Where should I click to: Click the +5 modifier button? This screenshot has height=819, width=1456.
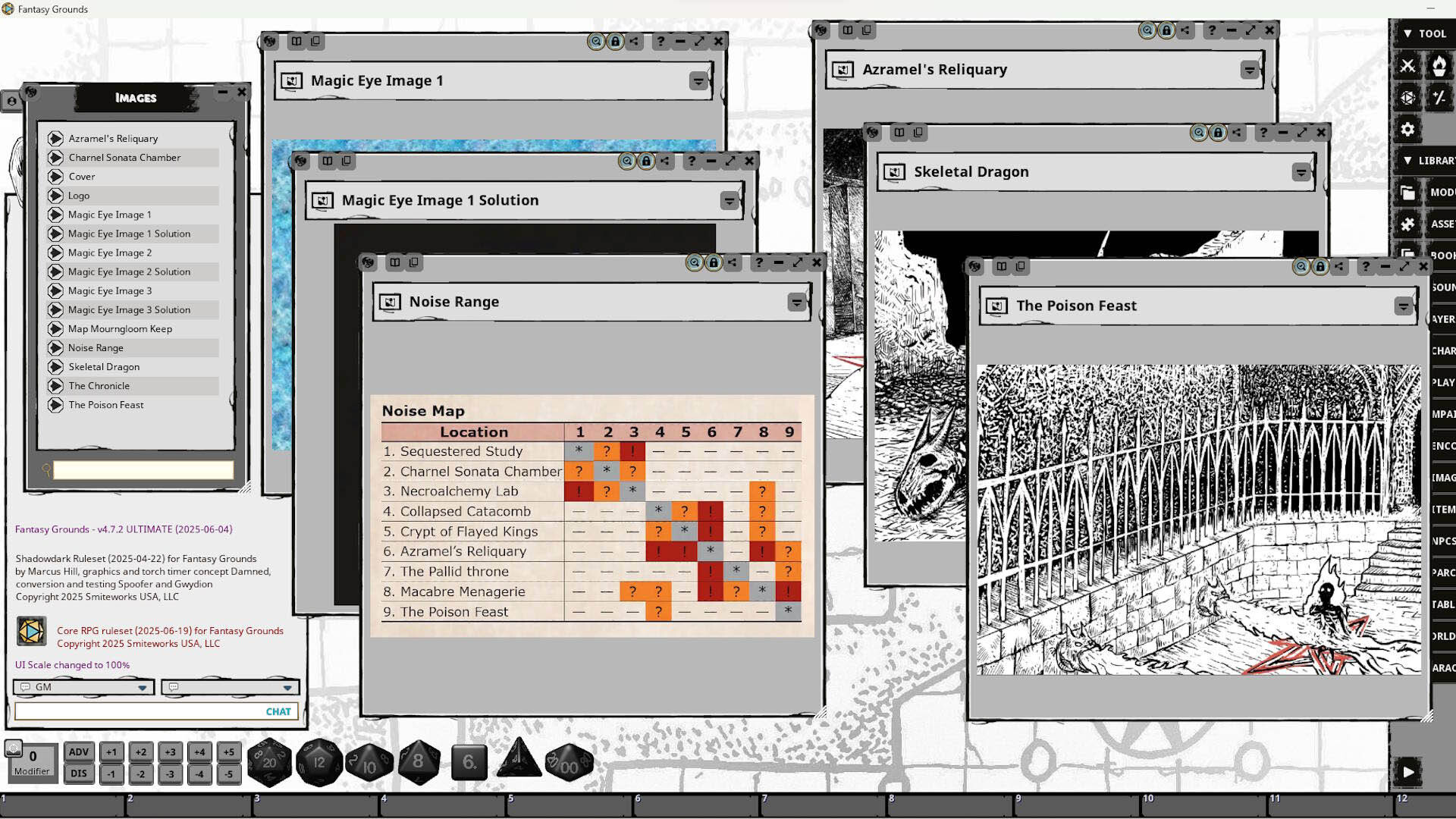point(228,752)
